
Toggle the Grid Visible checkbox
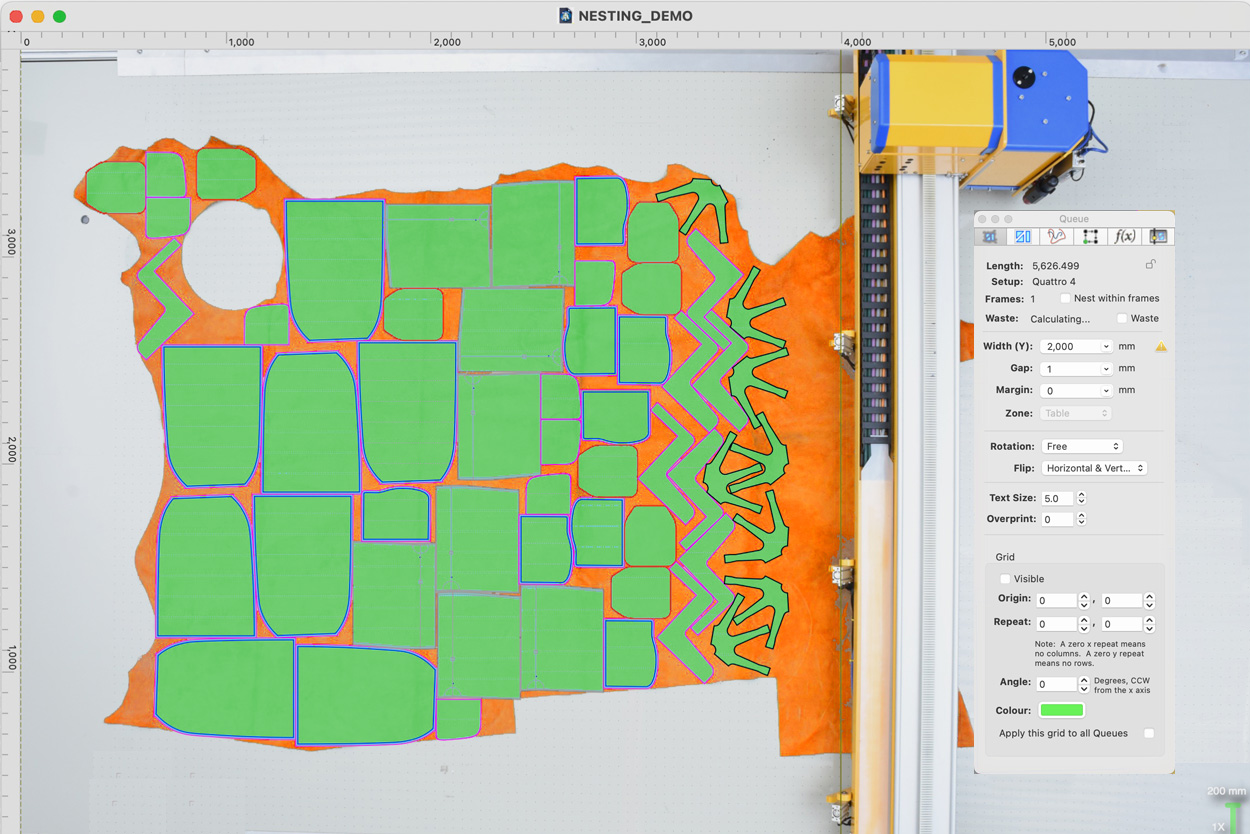pyautogui.click(x=1005, y=579)
